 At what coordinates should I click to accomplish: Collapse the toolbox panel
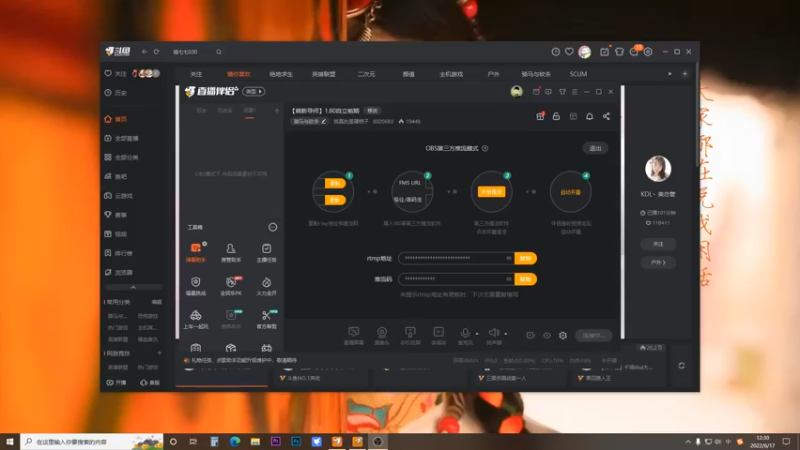click(273, 227)
